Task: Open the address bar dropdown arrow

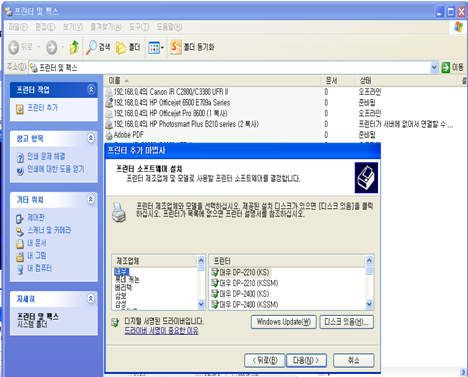Action: click(434, 68)
